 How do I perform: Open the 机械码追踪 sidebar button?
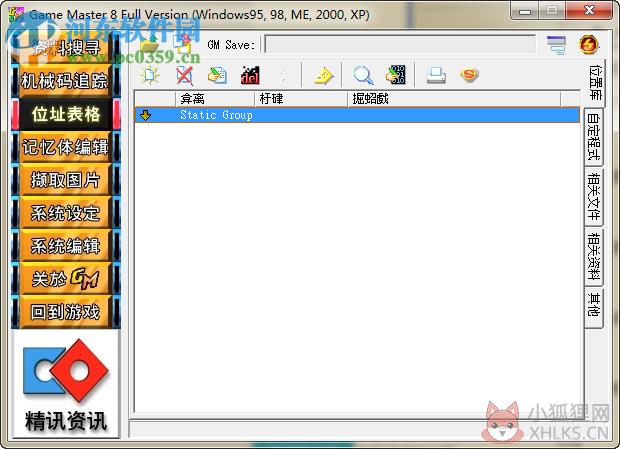[65, 81]
